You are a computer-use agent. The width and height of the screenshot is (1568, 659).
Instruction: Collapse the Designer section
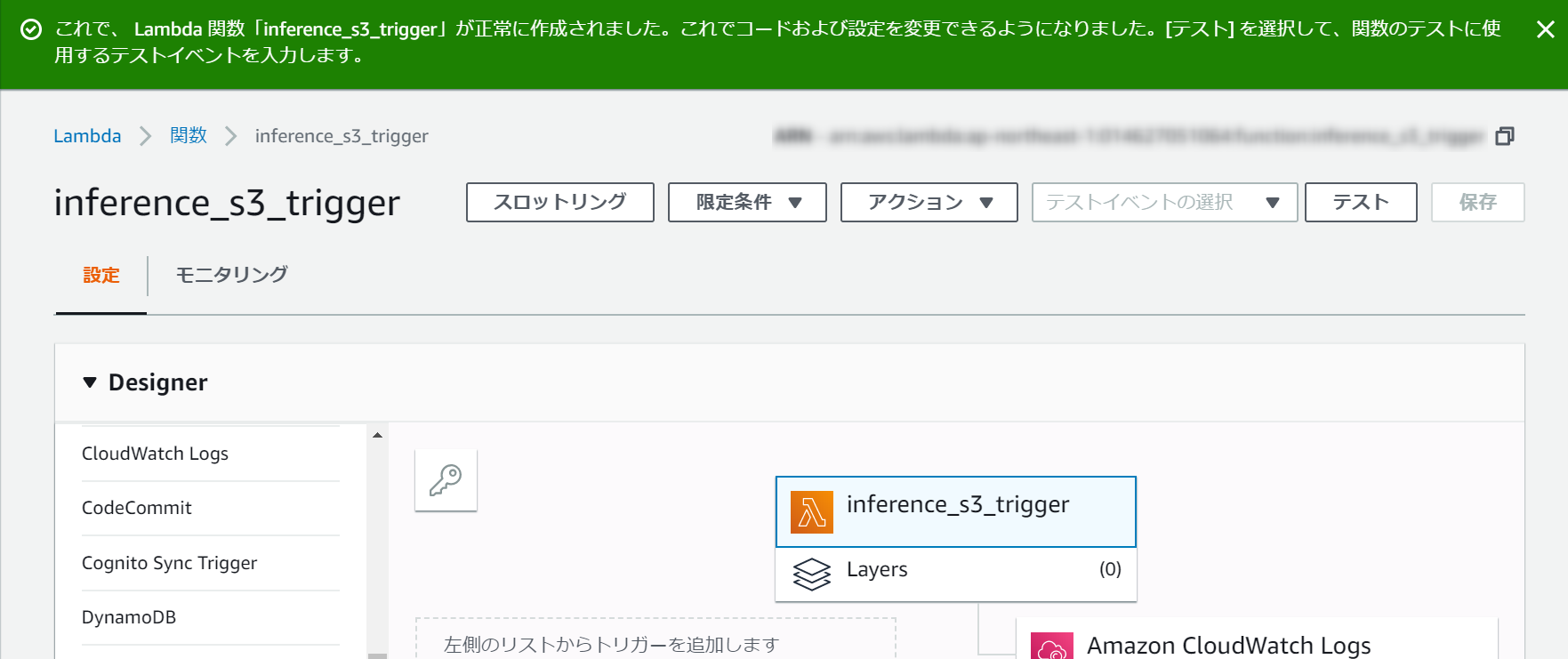coord(90,382)
